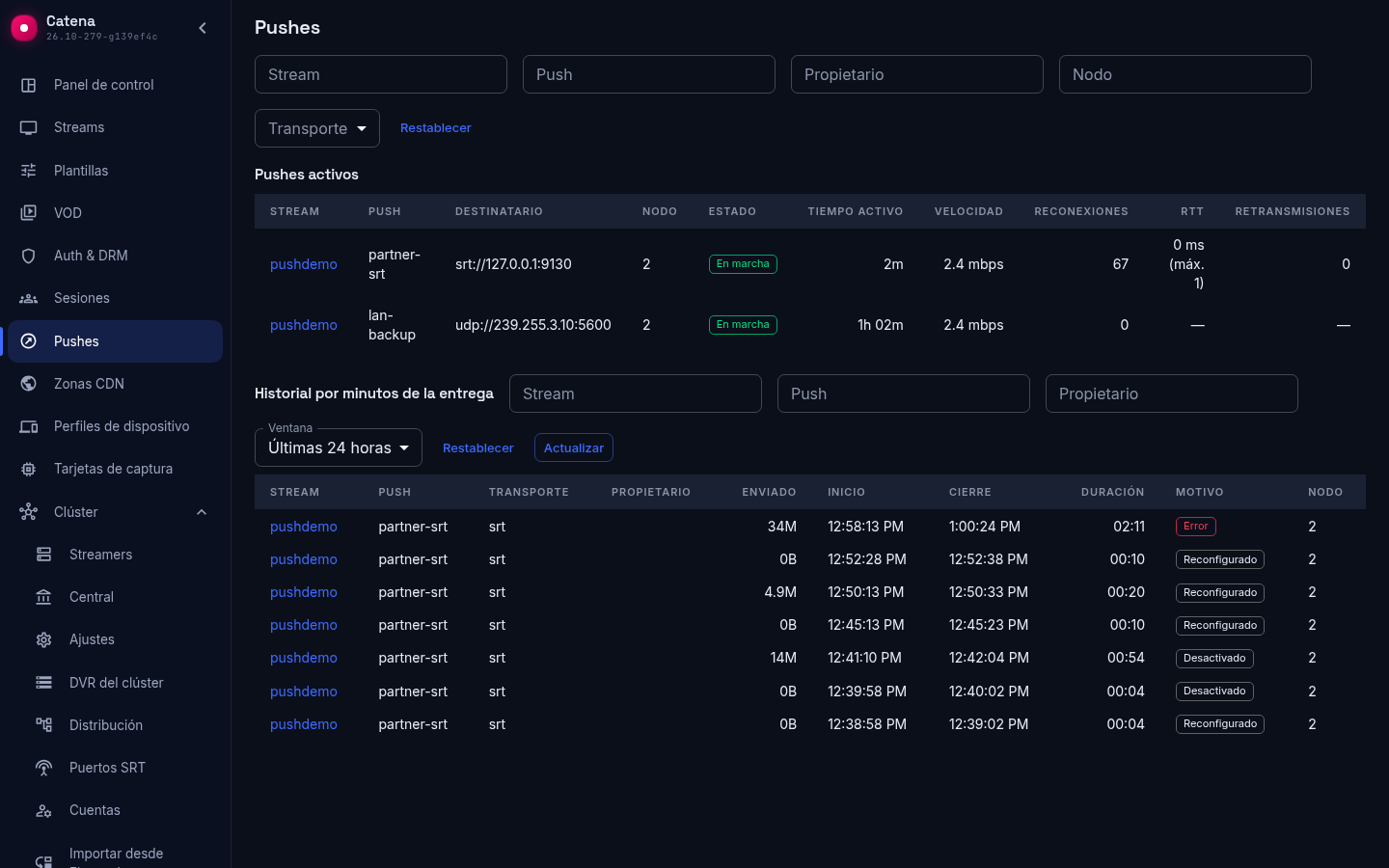Click the Perfiles de dispositivo devices icon
Screen dimensions: 1389x868
(x=29, y=426)
